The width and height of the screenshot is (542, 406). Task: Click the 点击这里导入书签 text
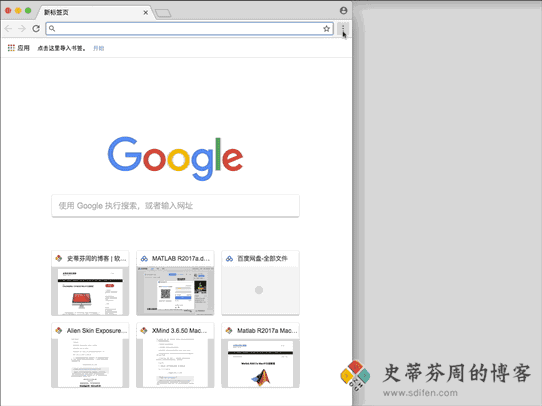click(x=61, y=48)
